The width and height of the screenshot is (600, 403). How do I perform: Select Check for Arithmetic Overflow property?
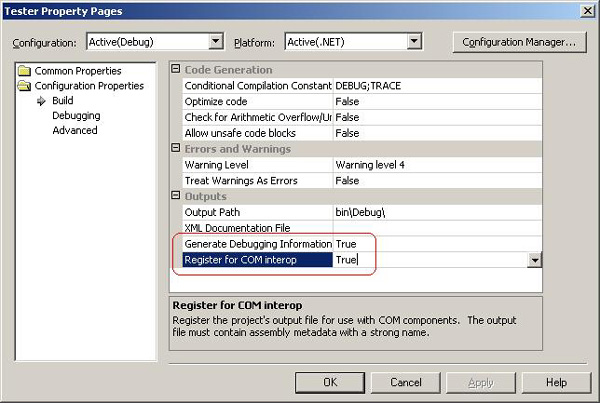[258, 117]
